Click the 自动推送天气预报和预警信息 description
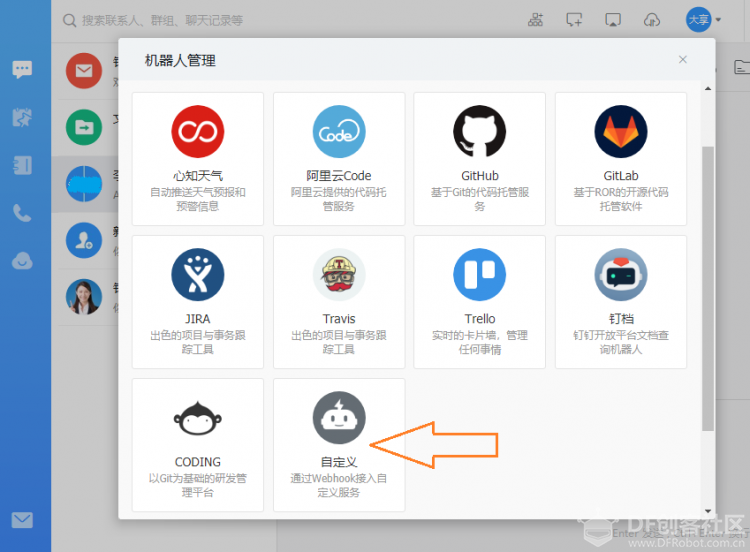This screenshot has height=552, width=750. [x=198, y=199]
